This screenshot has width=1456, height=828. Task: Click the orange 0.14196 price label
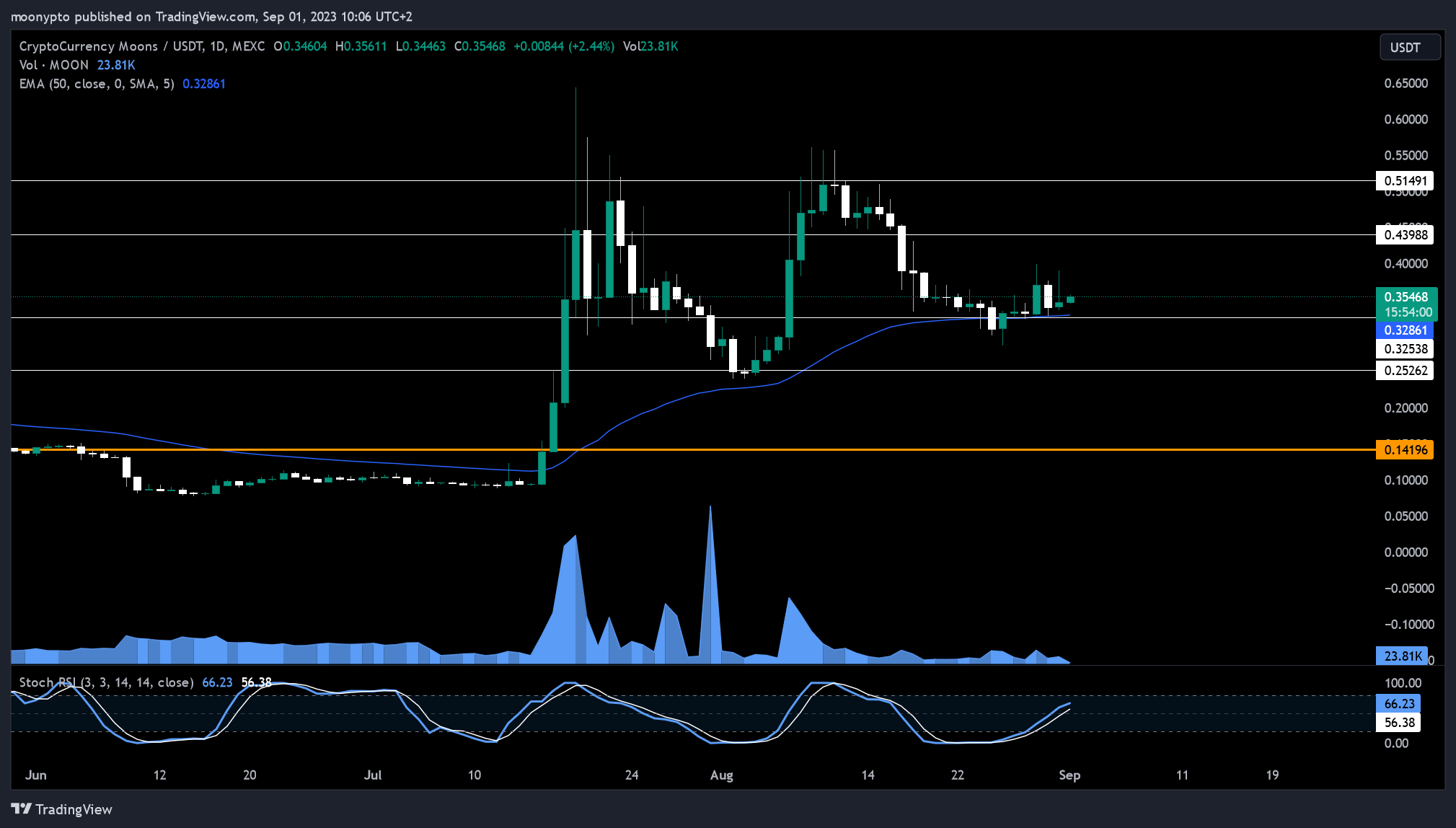pos(1405,450)
